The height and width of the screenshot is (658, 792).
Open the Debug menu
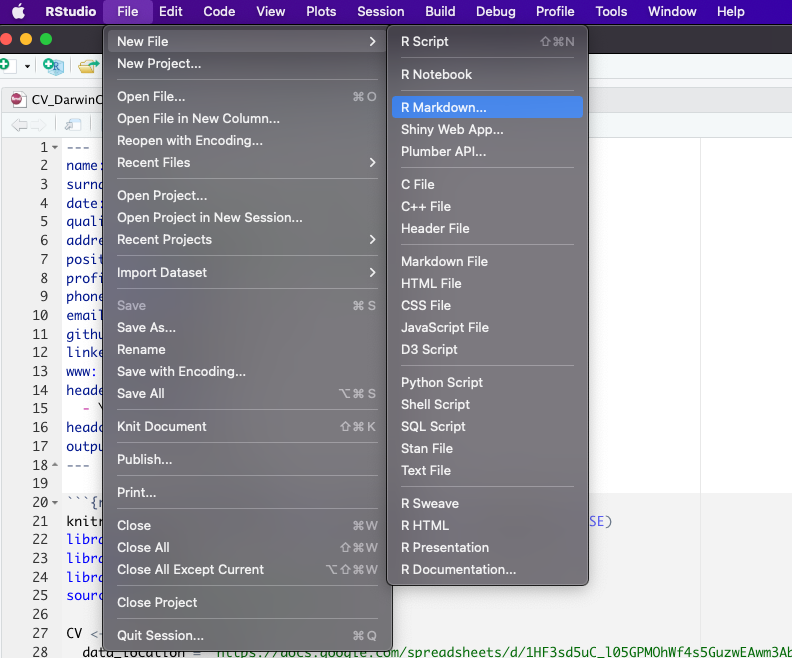point(496,11)
